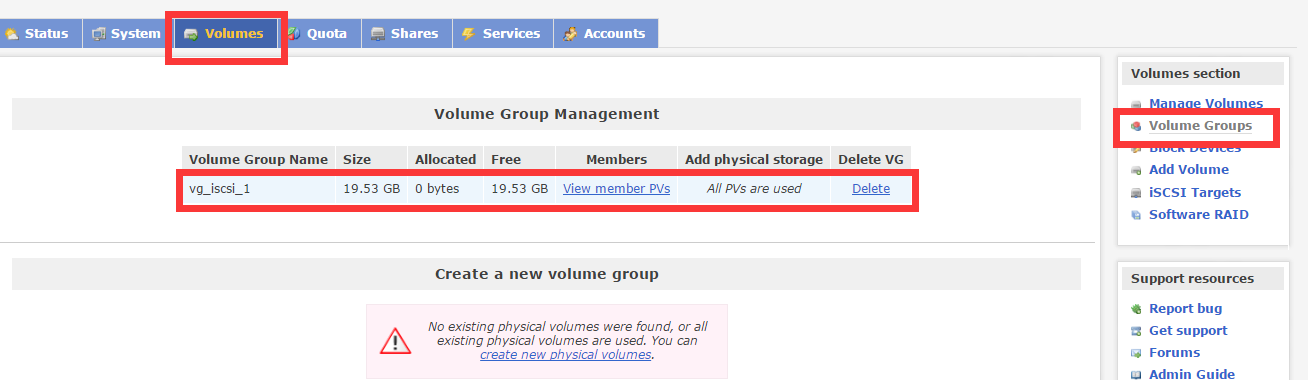Viewport: 1308px width, 380px height.
Task: Open the Report bug link
Action: click(x=1185, y=308)
